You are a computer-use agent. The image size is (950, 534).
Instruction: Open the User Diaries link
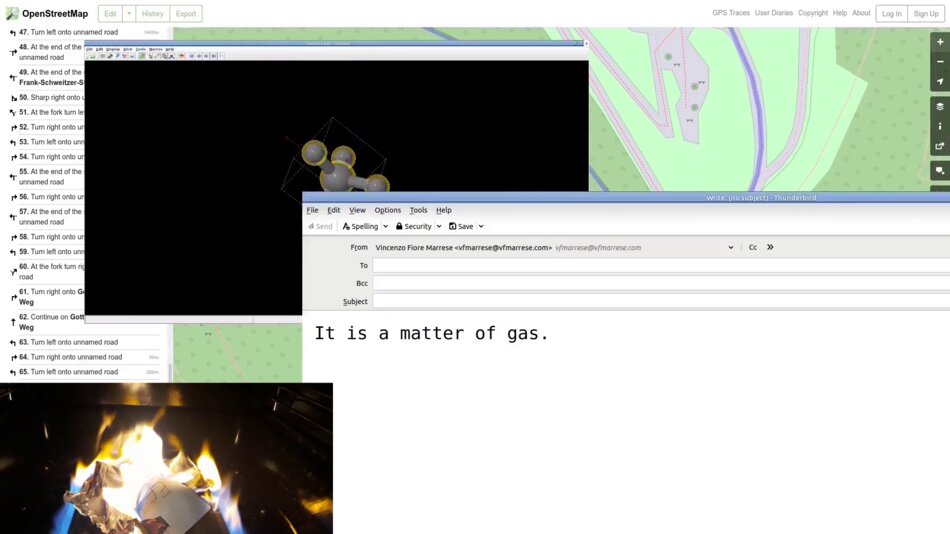[774, 13]
